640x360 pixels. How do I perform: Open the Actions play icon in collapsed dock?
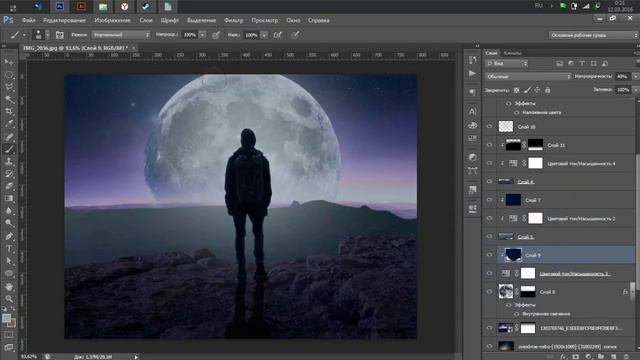click(472, 73)
